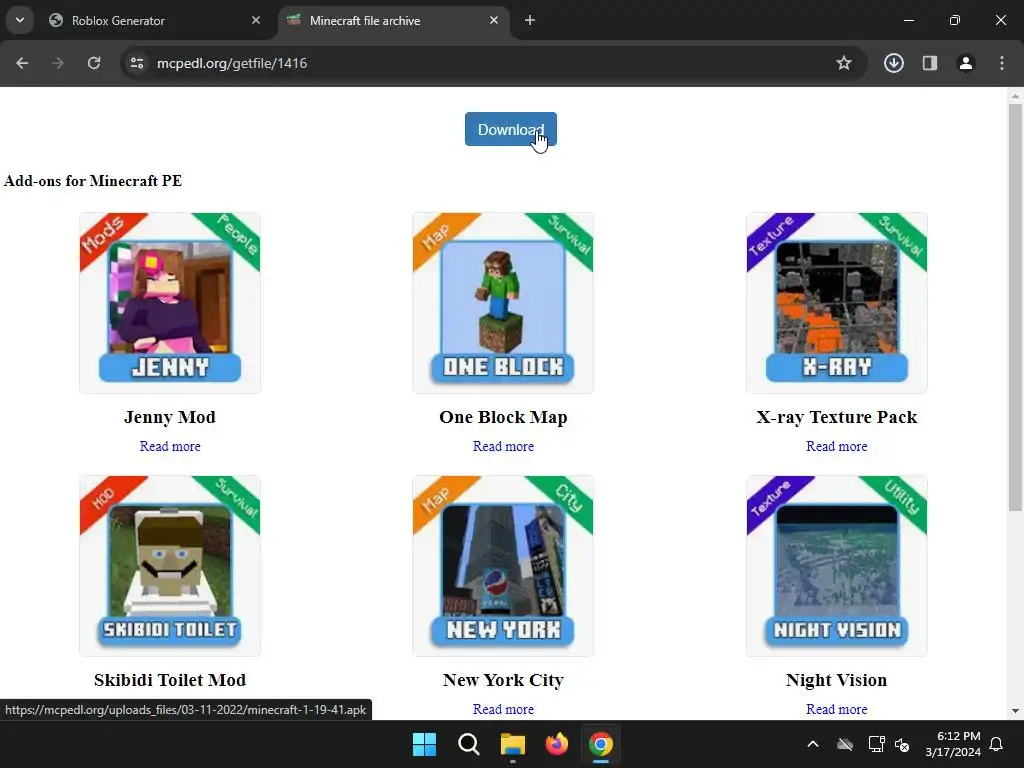1024x768 pixels.
Task: Click the New York City title
Action: 503,680
